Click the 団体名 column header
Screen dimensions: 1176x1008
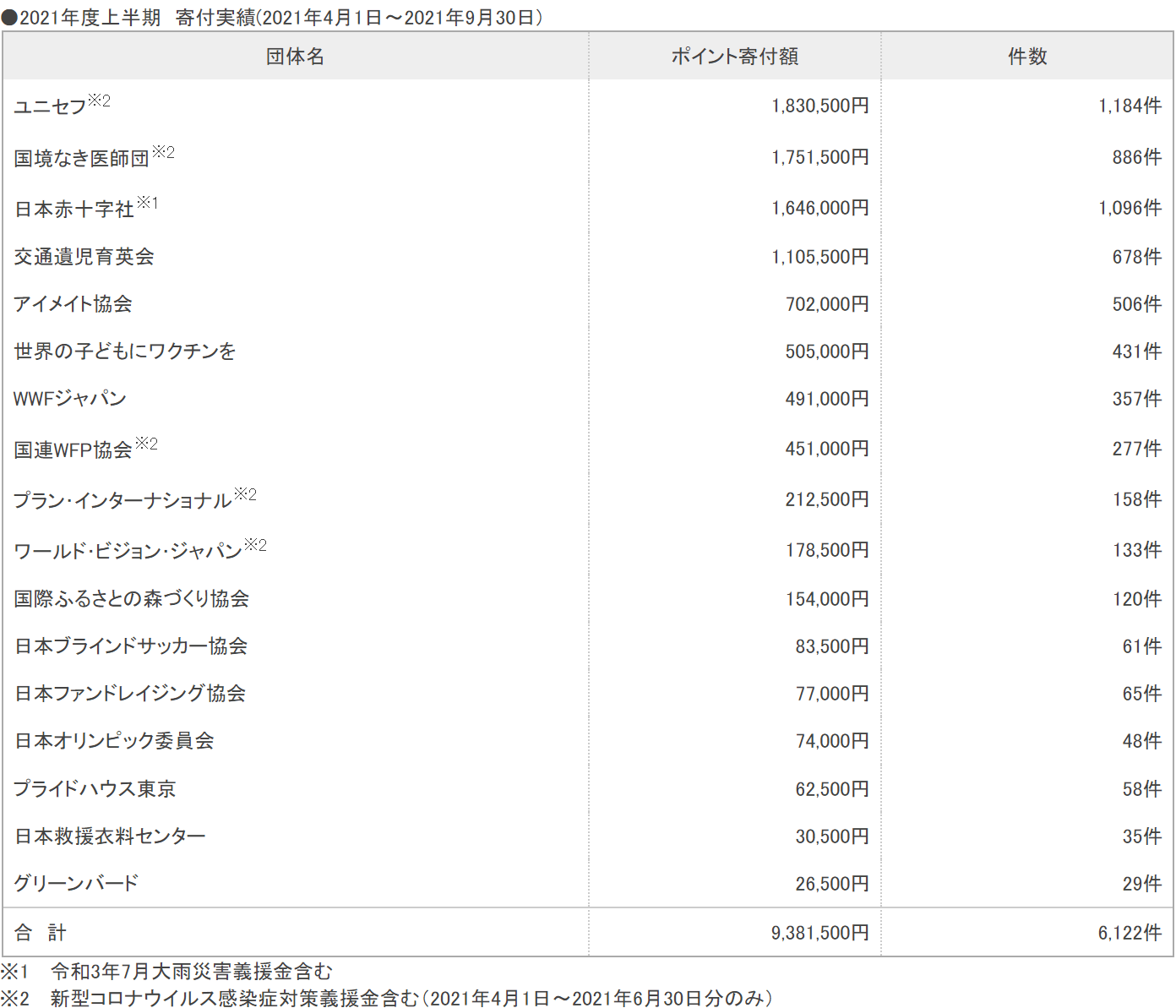coord(295,57)
